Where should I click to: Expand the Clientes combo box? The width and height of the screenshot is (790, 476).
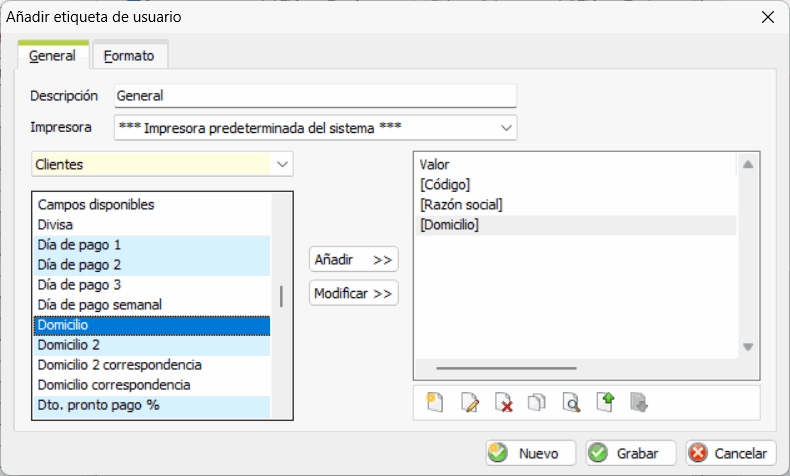[282, 164]
